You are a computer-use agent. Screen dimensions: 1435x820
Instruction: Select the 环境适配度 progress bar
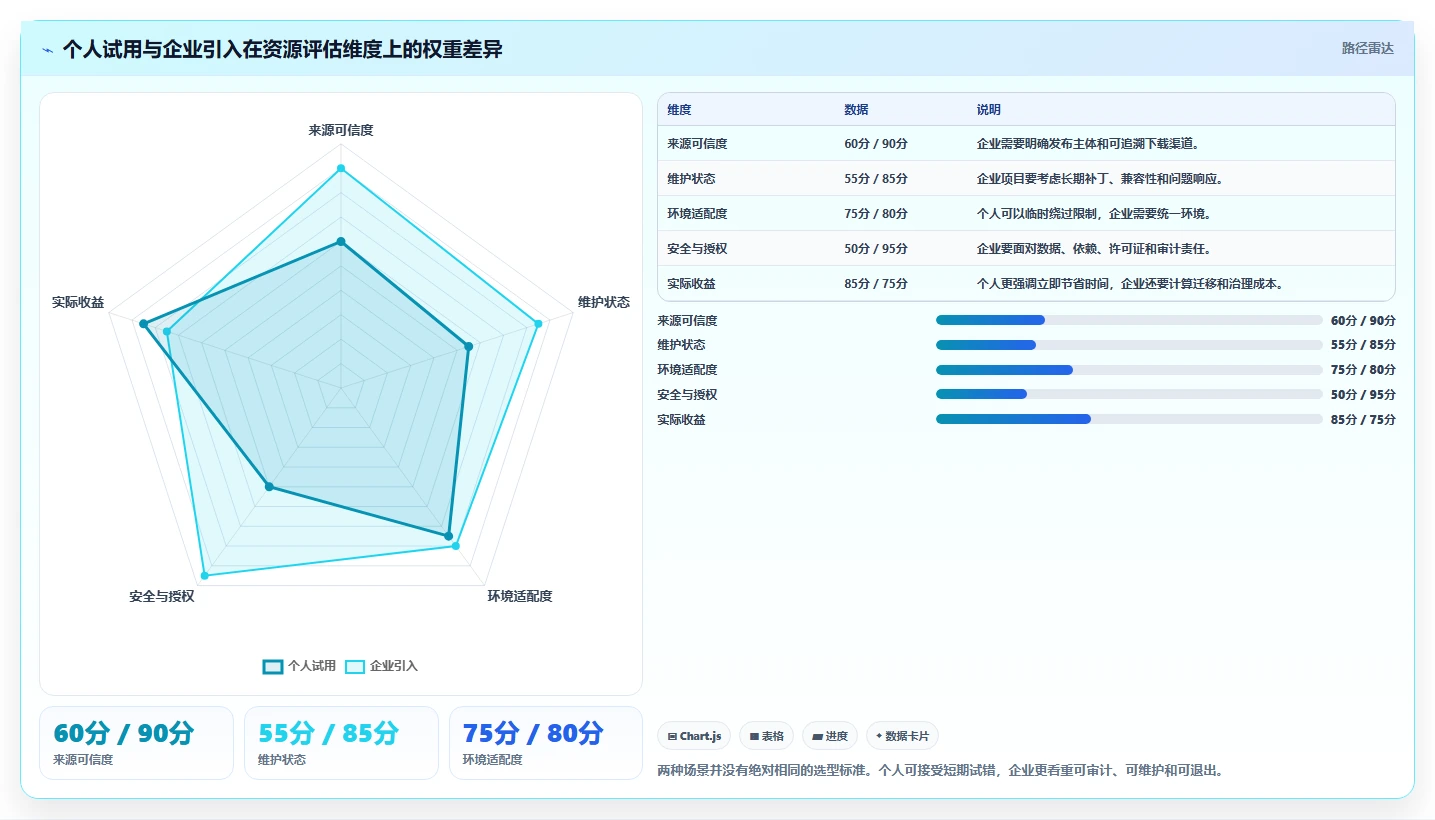pos(1129,370)
